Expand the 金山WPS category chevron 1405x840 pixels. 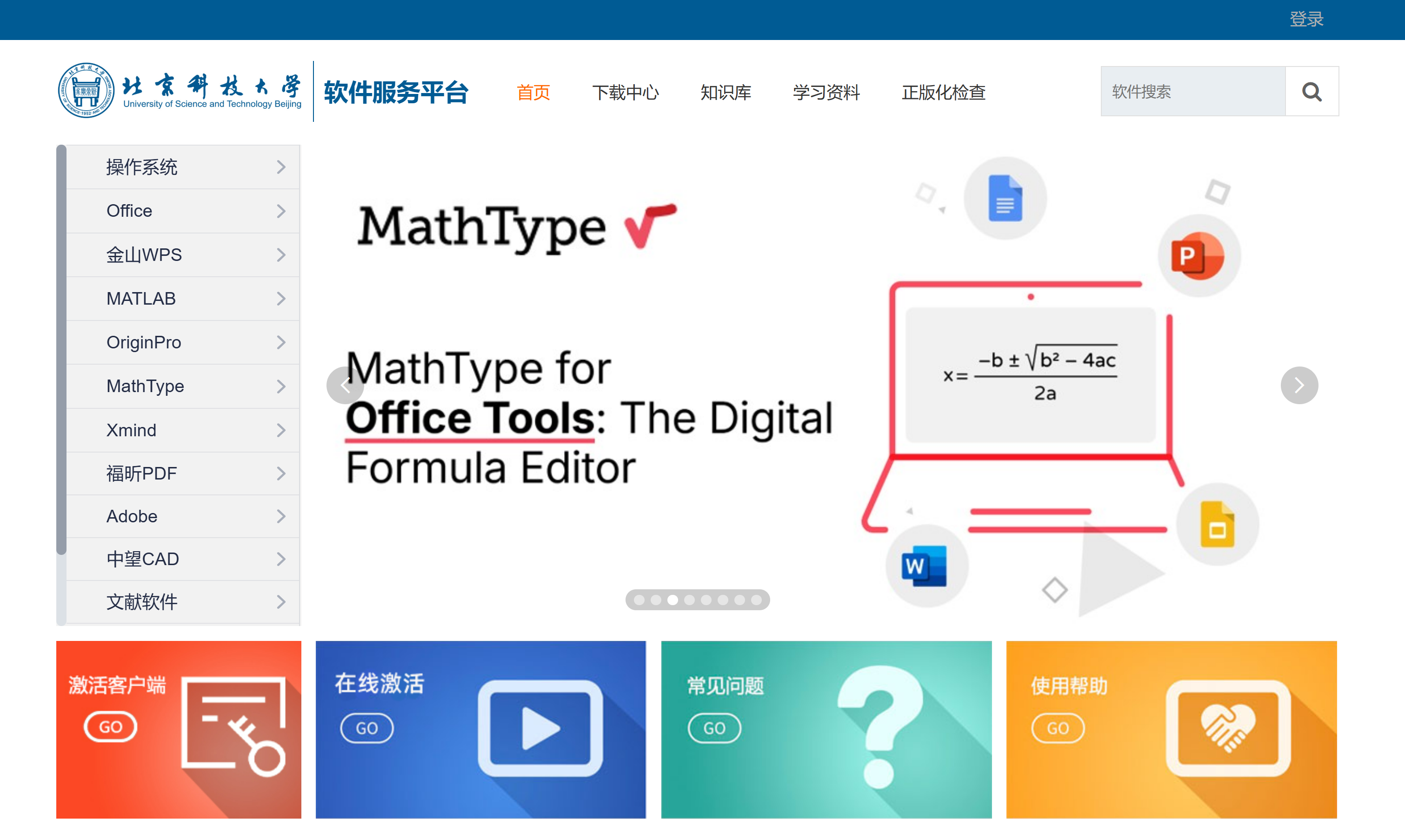(281, 255)
